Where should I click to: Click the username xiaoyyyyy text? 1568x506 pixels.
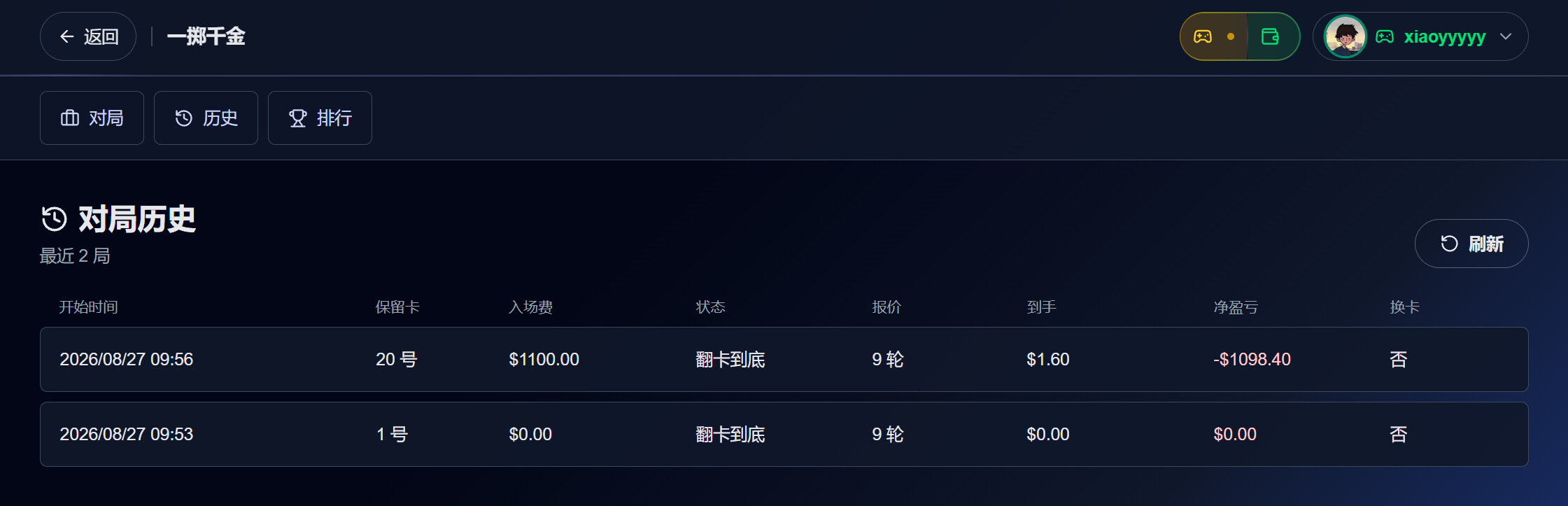click(x=1445, y=37)
